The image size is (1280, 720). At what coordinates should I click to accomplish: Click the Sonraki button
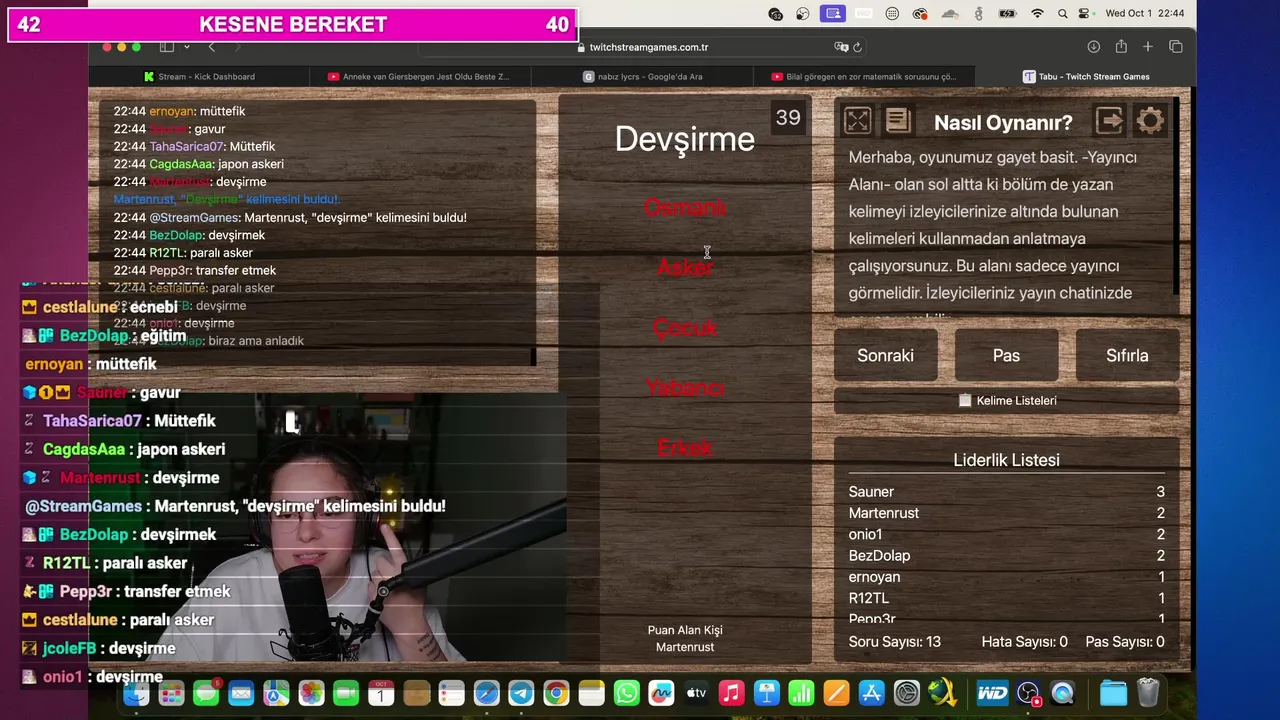(x=885, y=355)
